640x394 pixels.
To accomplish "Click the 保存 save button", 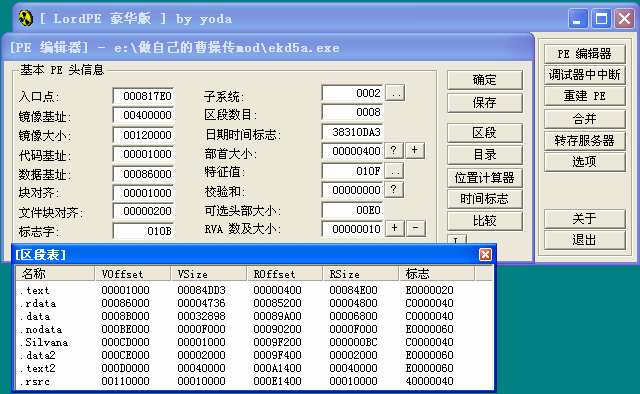I will pos(484,102).
